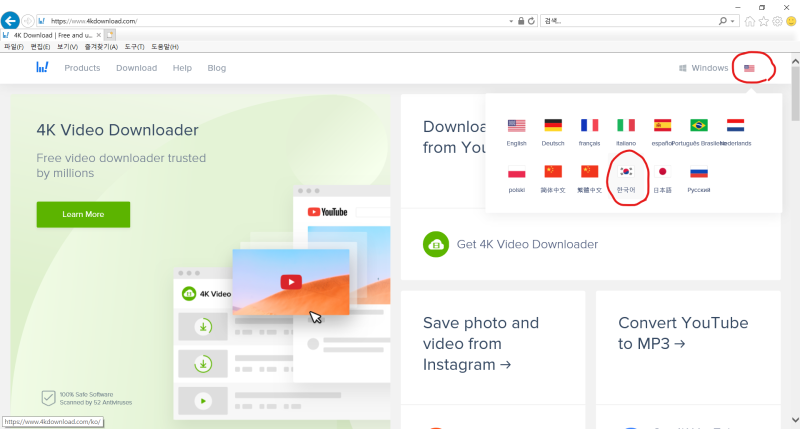This screenshot has height=429, width=800.
Task: Open Convert YouTube to MP3 link
Action: coord(683,333)
